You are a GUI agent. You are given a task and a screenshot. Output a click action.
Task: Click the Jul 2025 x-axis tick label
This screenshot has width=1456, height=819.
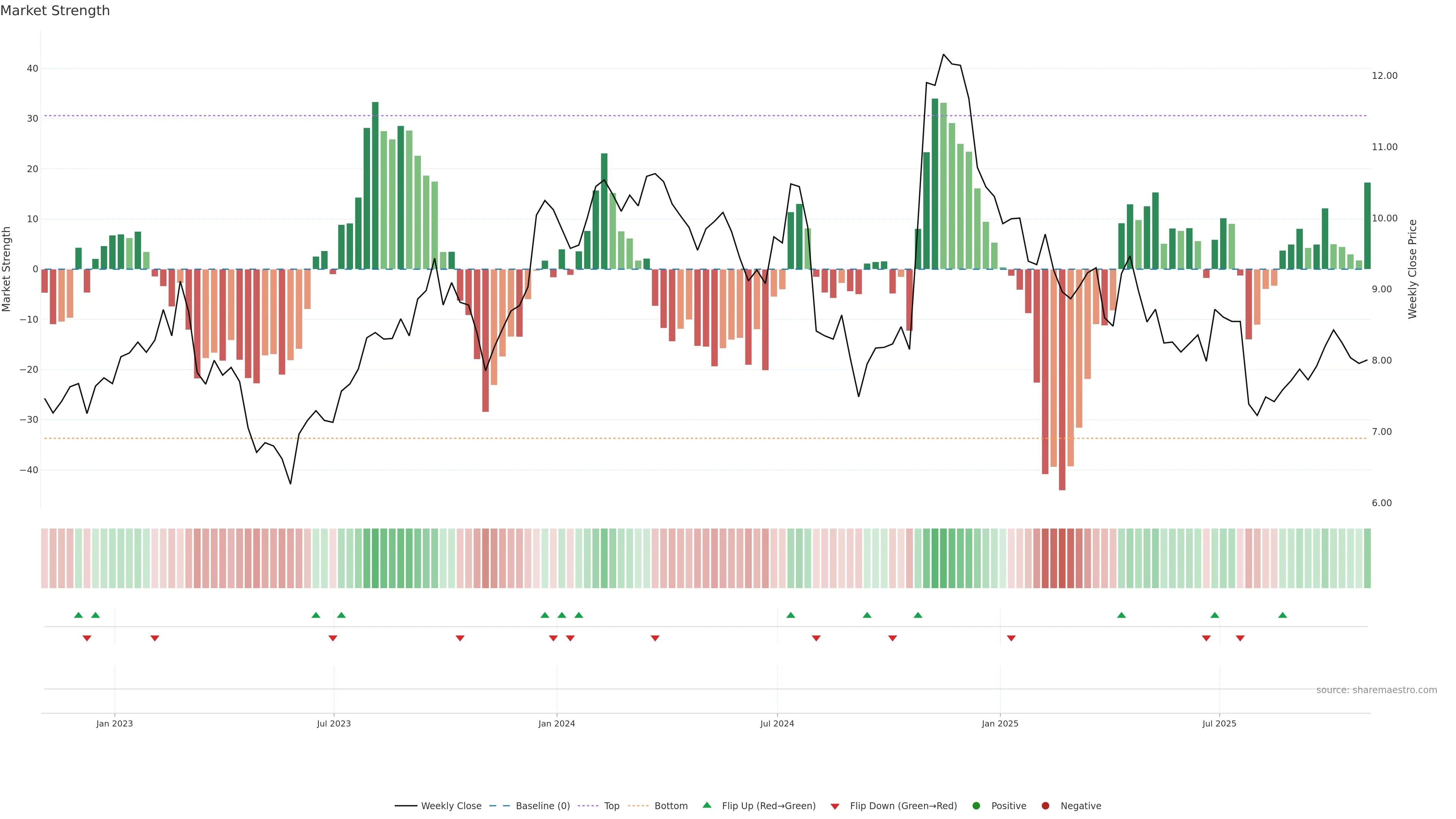pyautogui.click(x=1219, y=723)
